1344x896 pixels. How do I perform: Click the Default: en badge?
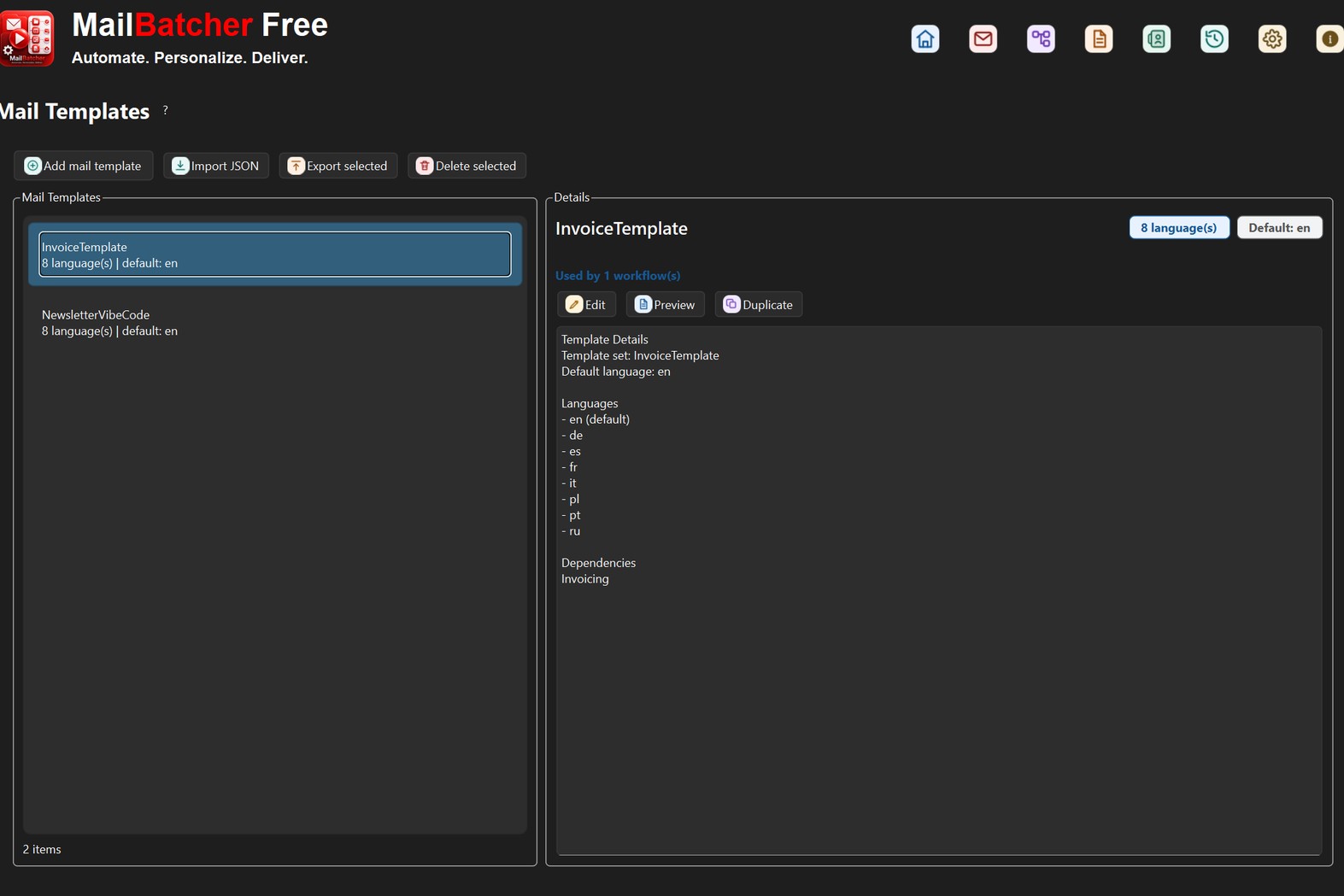point(1279,228)
